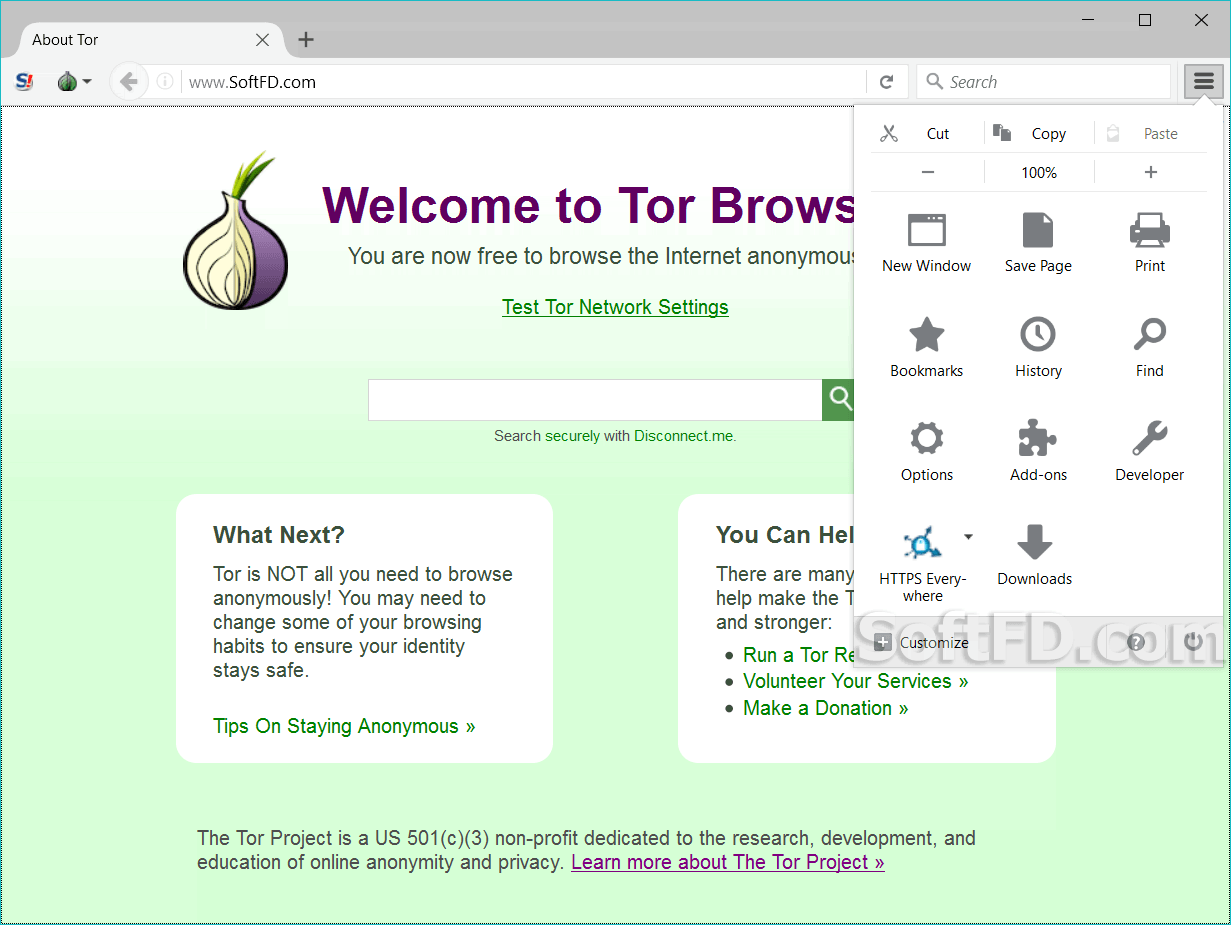Open the hamburger menu button
Screen dimensions: 1231x925
pyautogui.click(x=1204, y=81)
